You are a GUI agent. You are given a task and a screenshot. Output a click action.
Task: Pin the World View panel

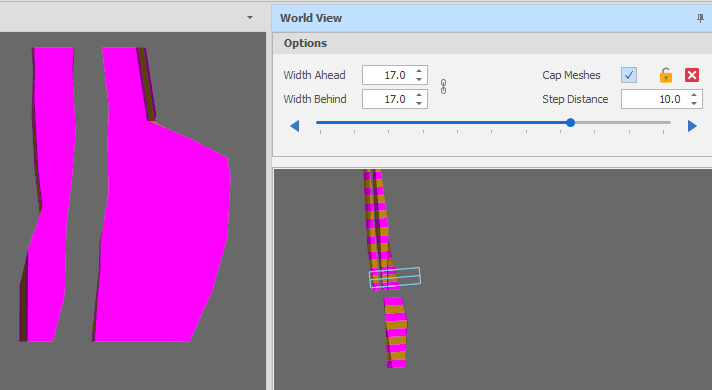700,18
